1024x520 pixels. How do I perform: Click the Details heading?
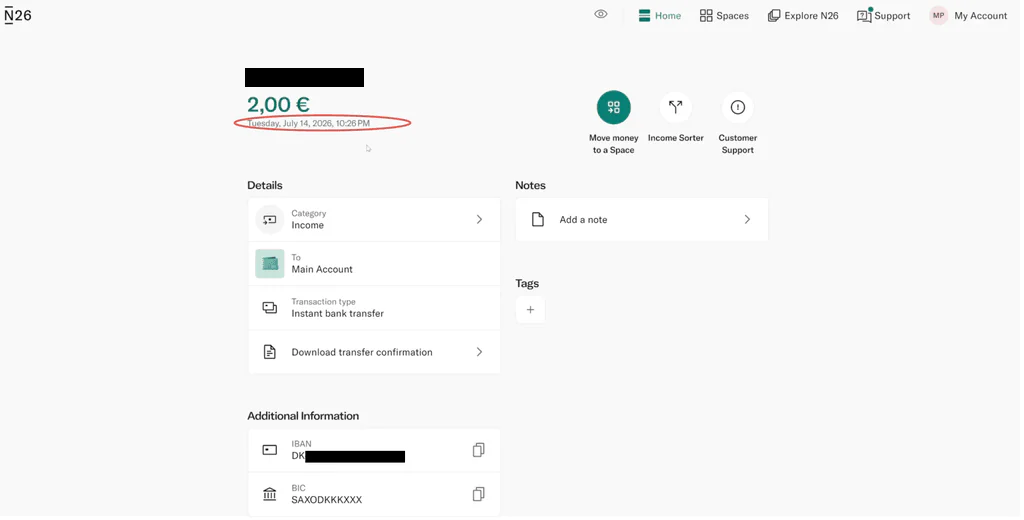pos(264,186)
